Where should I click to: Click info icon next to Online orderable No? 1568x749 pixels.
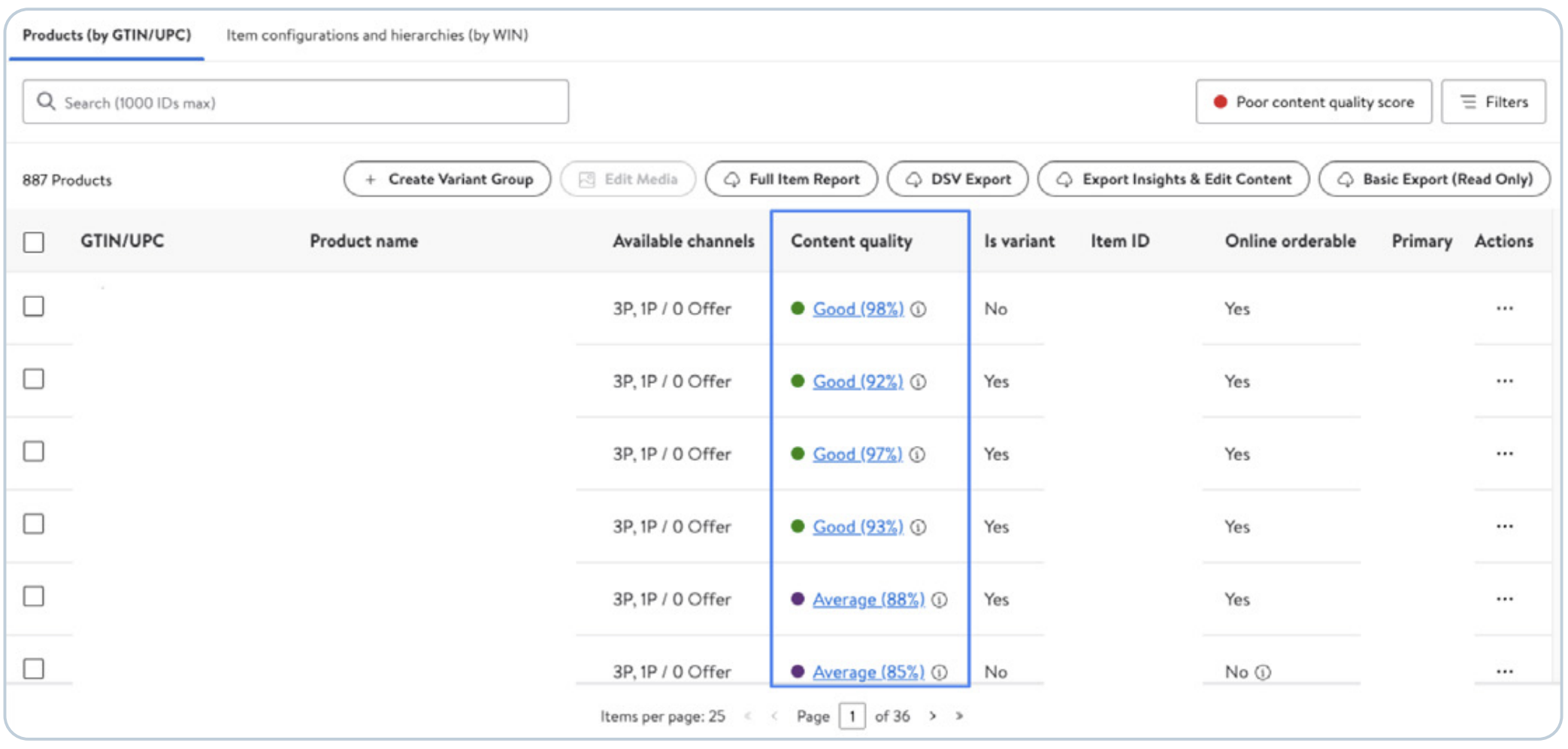[x=1264, y=672]
